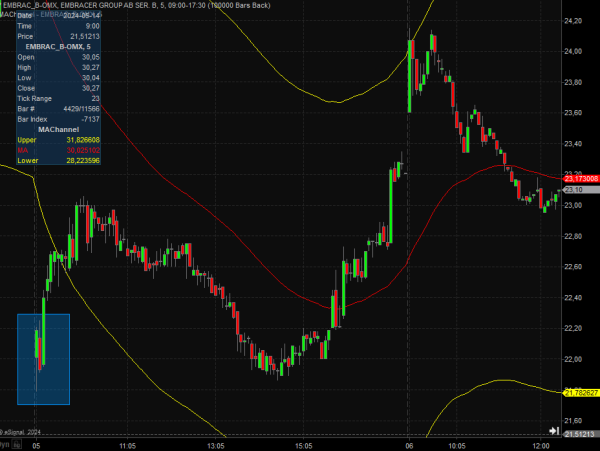Select the yellow lower band tag 21,782627
Viewport: 600px width, 451px height.
pyautogui.click(x=581, y=393)
